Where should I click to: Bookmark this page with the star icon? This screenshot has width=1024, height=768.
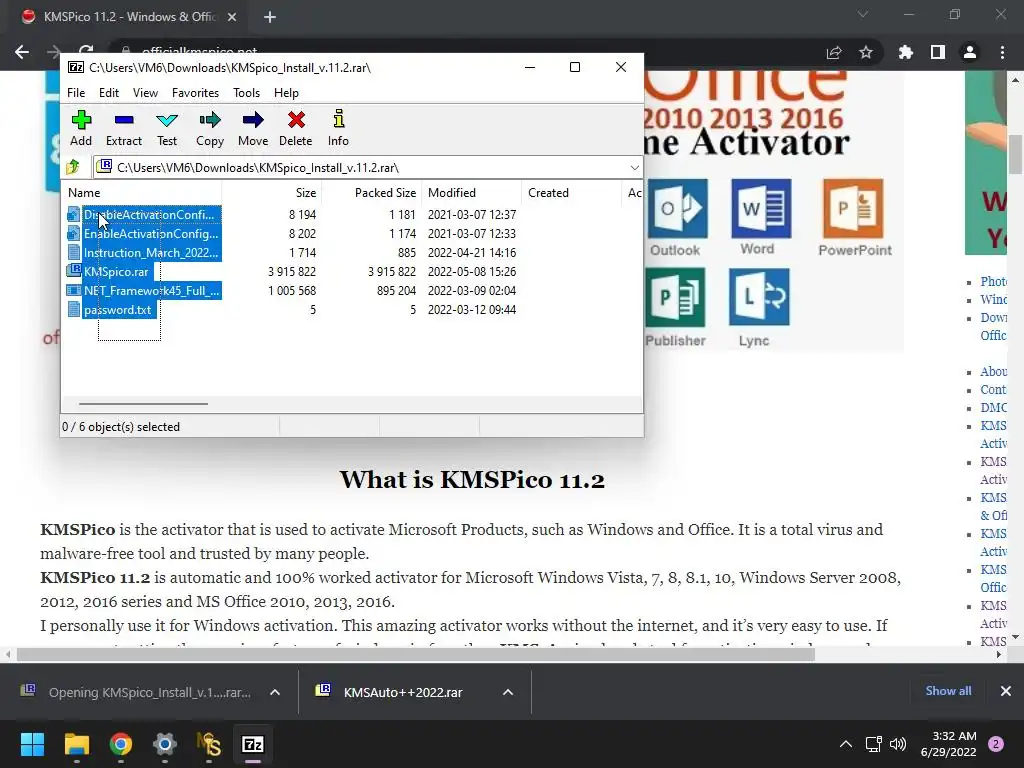pyautogui.click(x=866, y=52)
